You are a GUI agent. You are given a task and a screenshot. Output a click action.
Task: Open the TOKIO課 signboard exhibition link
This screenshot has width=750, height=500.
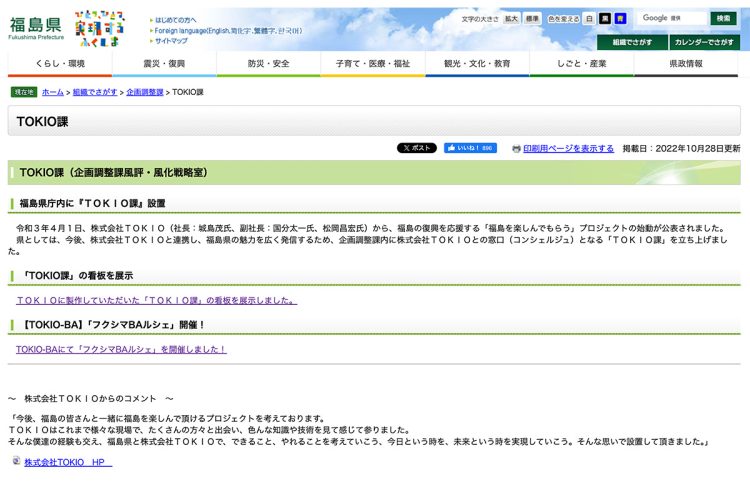pyautogui.click(x=156, y=300)
